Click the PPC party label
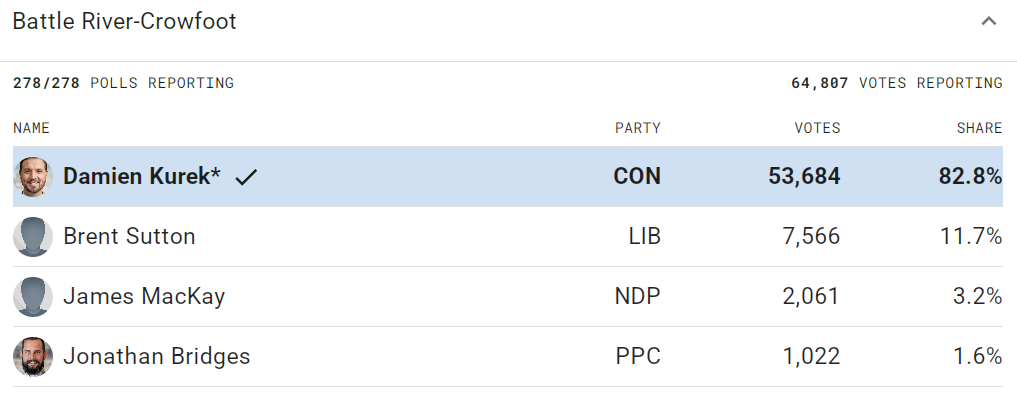 [x=638, y=356]
